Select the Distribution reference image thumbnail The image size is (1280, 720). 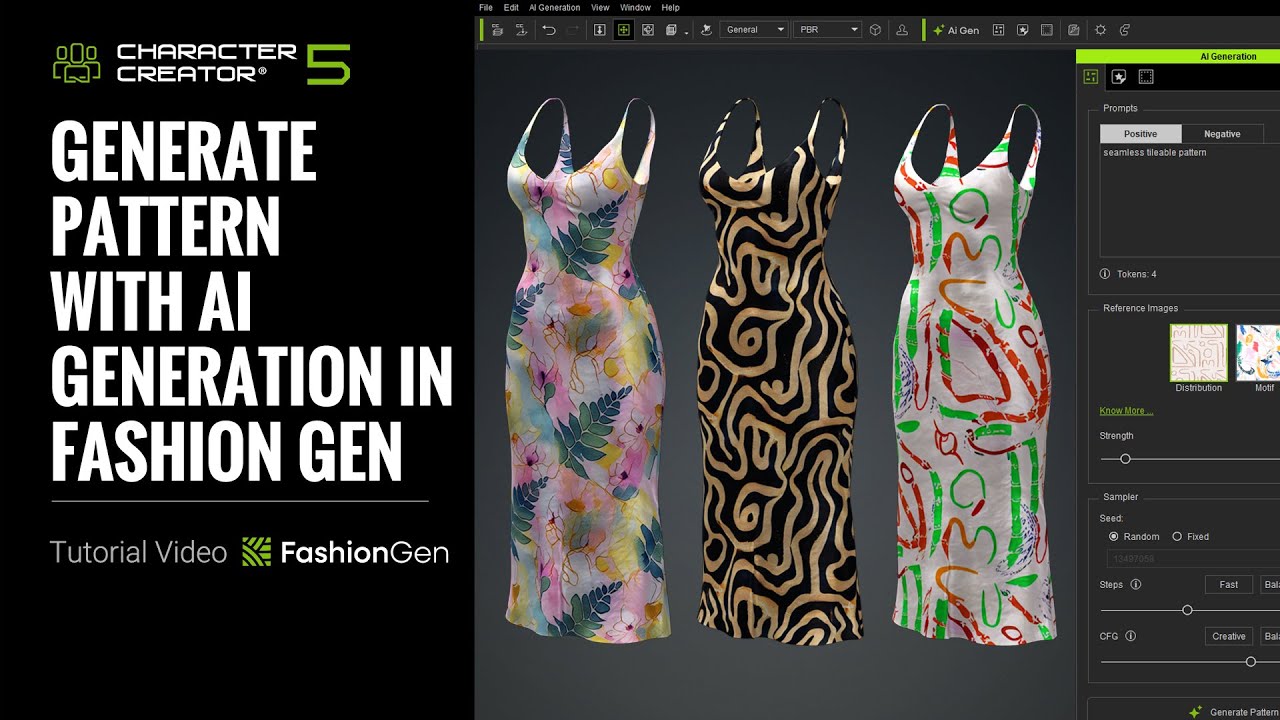click(1198, 352)
